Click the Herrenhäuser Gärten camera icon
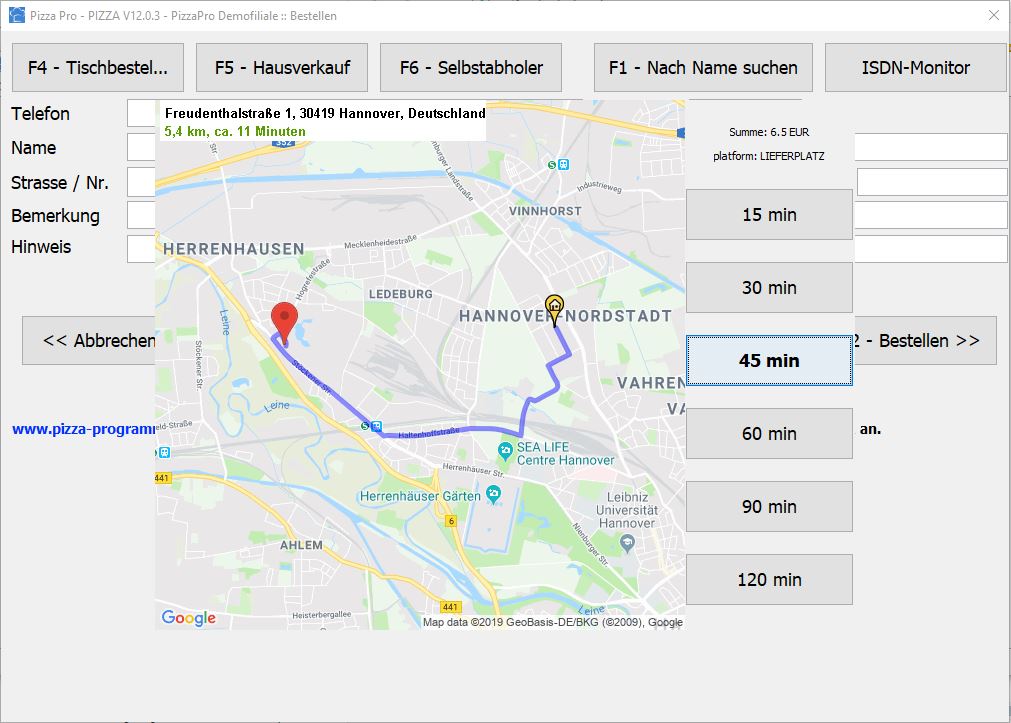The height and width of the screenshot is (723, 1011). coord(494,495)
